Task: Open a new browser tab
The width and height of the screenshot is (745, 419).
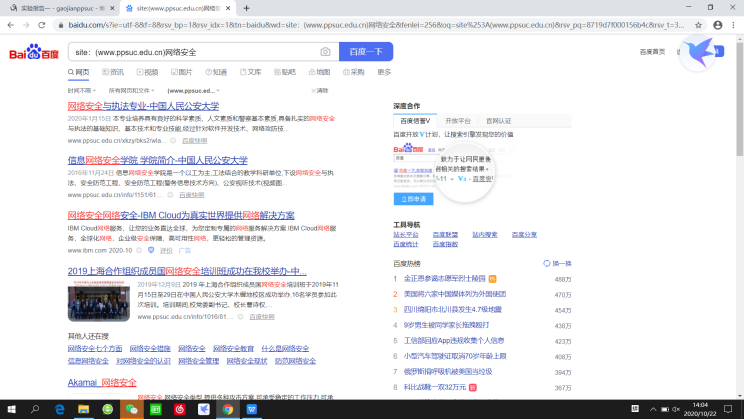Action: coord(246,8)
